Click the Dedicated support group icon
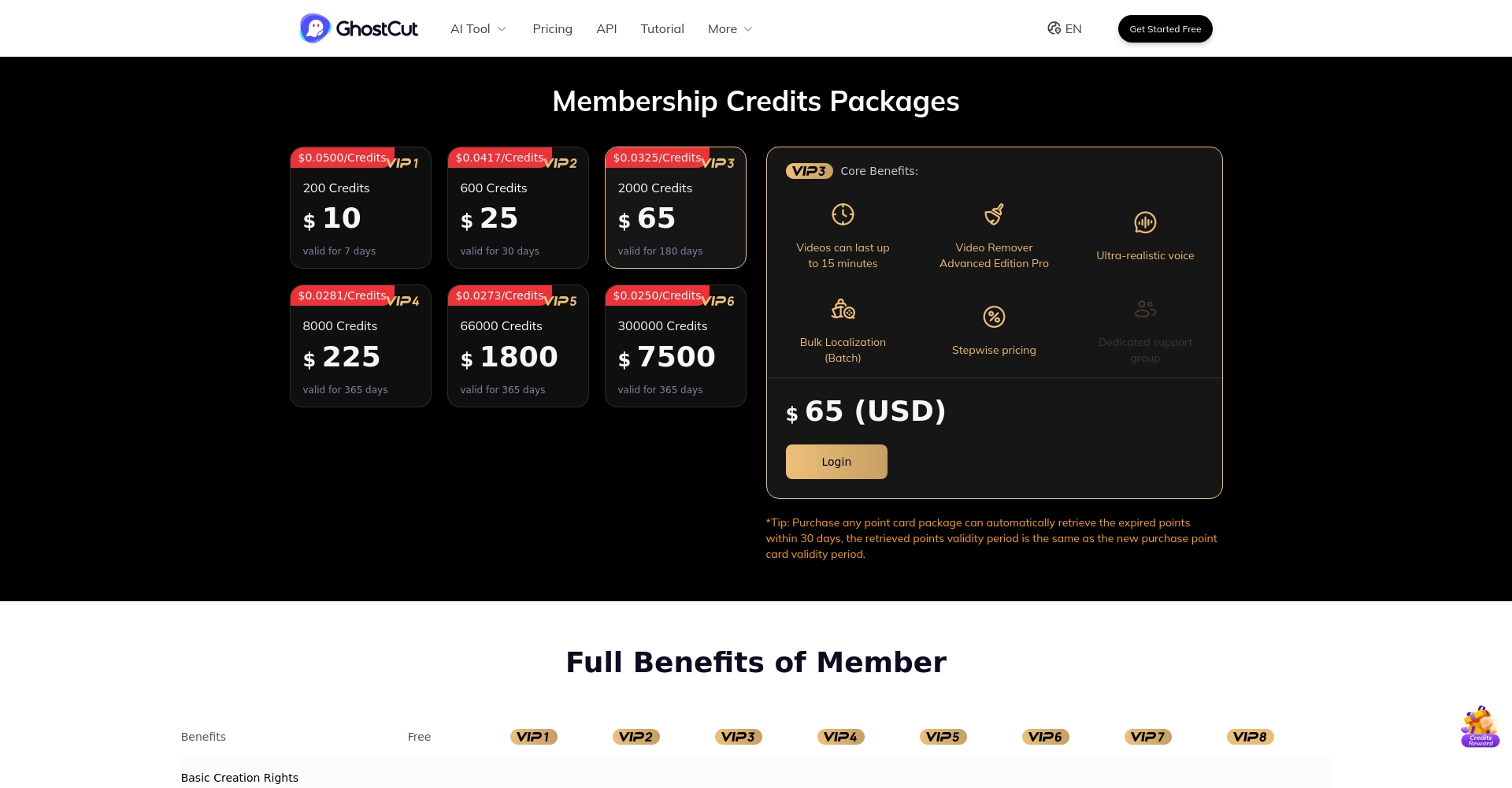The height and width of the screenshot is (788, 1512). tap(1145, 308)
